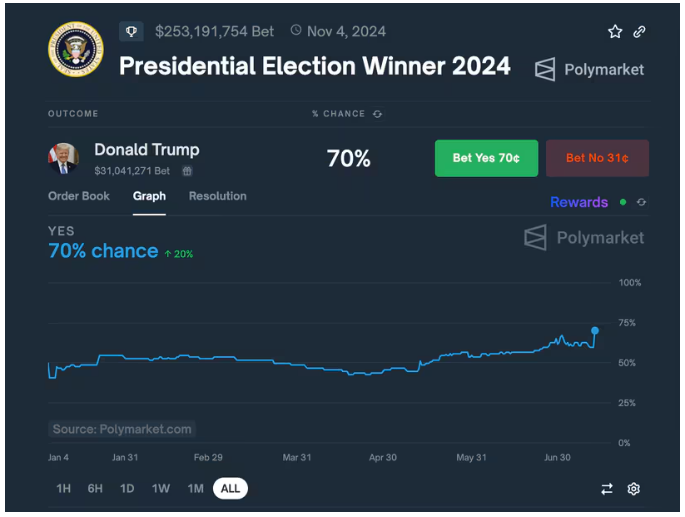Switch to the Order Book tab

[x=79, y=196]
